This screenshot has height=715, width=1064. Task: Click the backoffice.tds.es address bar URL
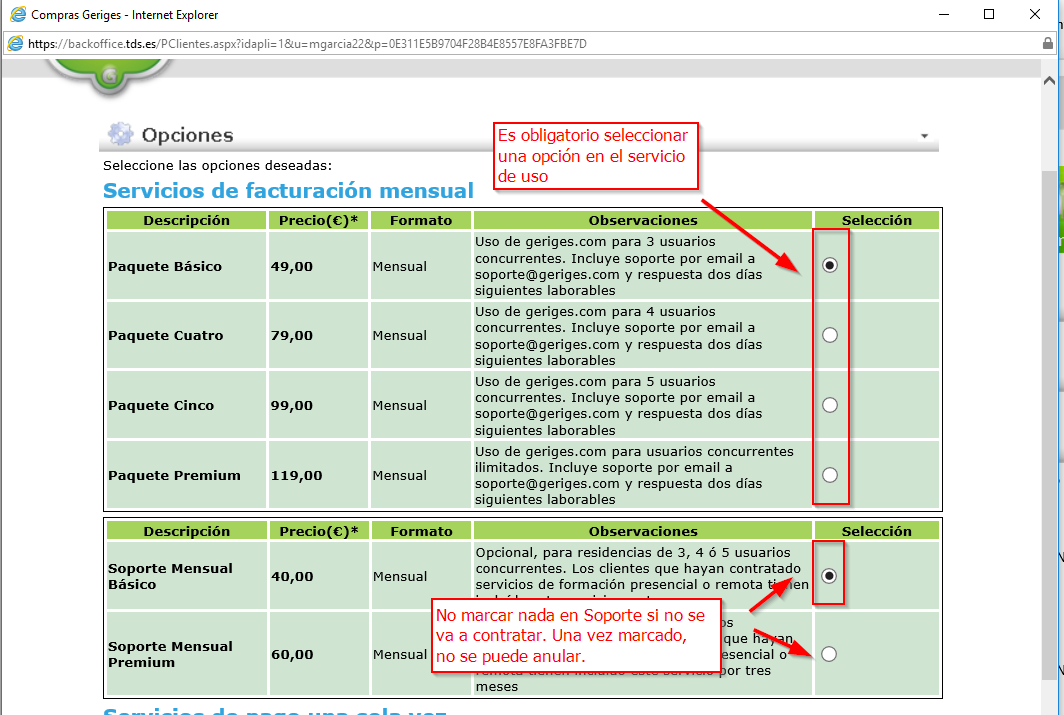coord(300,44)
